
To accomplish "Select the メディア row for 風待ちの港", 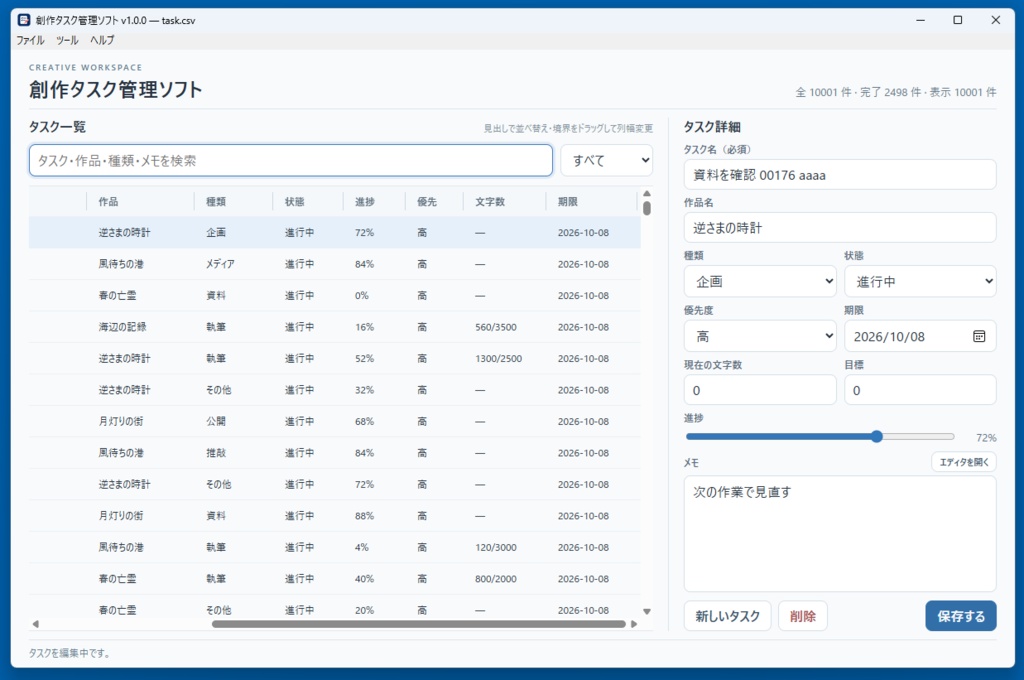I will pyautogui.click(x=334, y=264).
